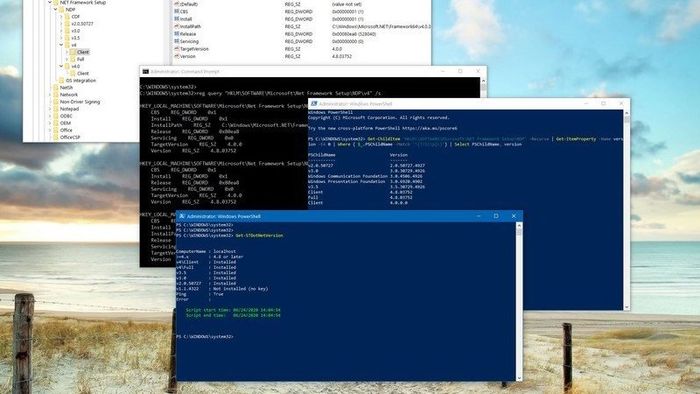This screenshot has width=700, height=394.
Task: Click the Version string value icon
Action: [177, 56]
